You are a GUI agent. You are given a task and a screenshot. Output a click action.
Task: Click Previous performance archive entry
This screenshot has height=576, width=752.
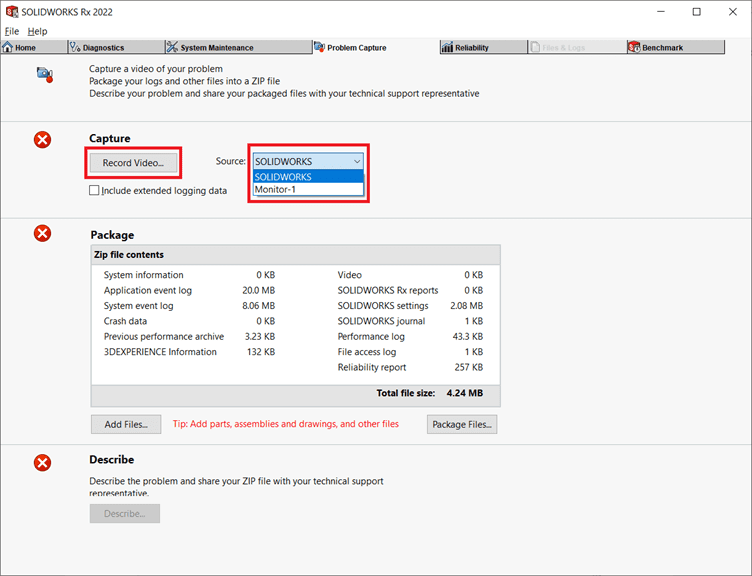(x=164, y=336)
